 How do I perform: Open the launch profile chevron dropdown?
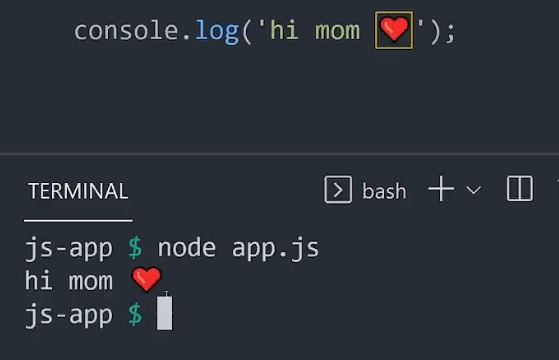coord(473,190)
